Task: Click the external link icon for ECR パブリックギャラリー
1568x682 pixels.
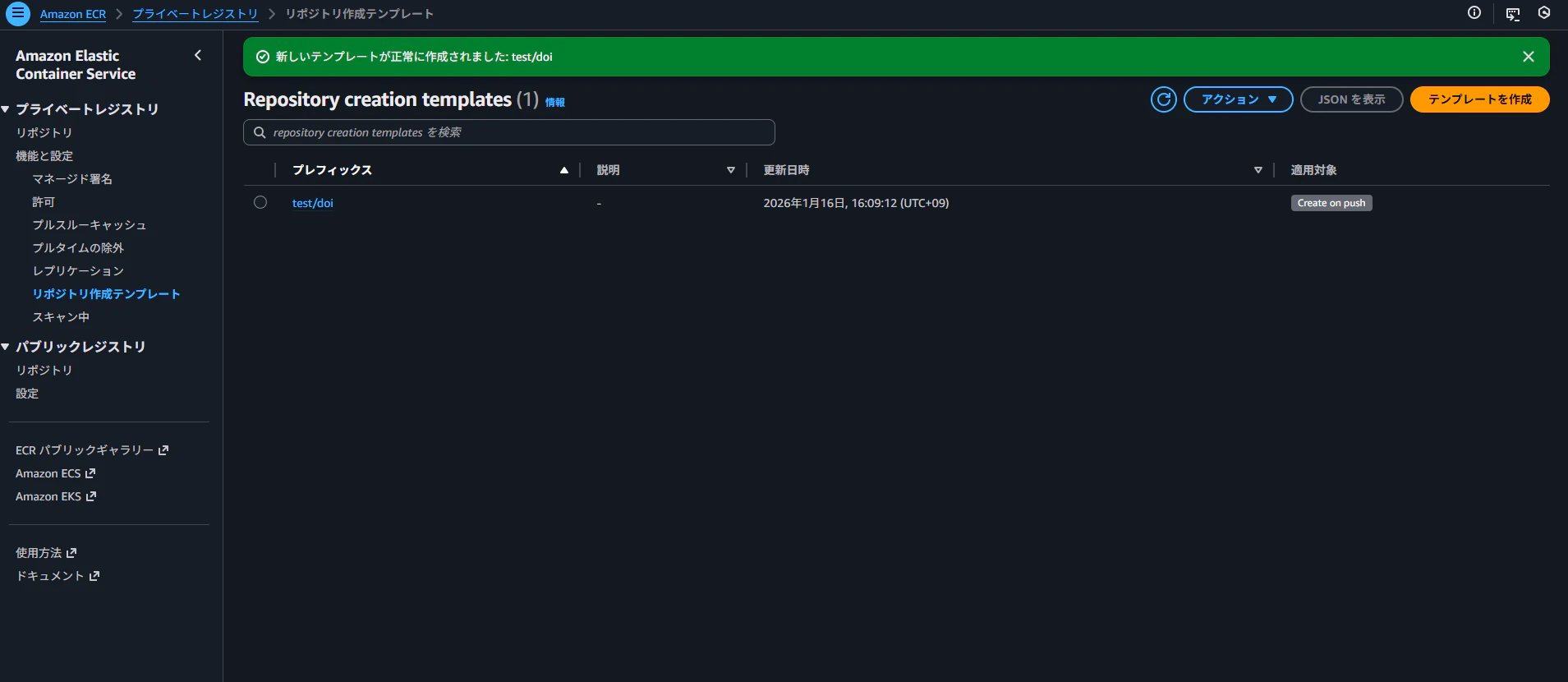Action: (163, 450)
